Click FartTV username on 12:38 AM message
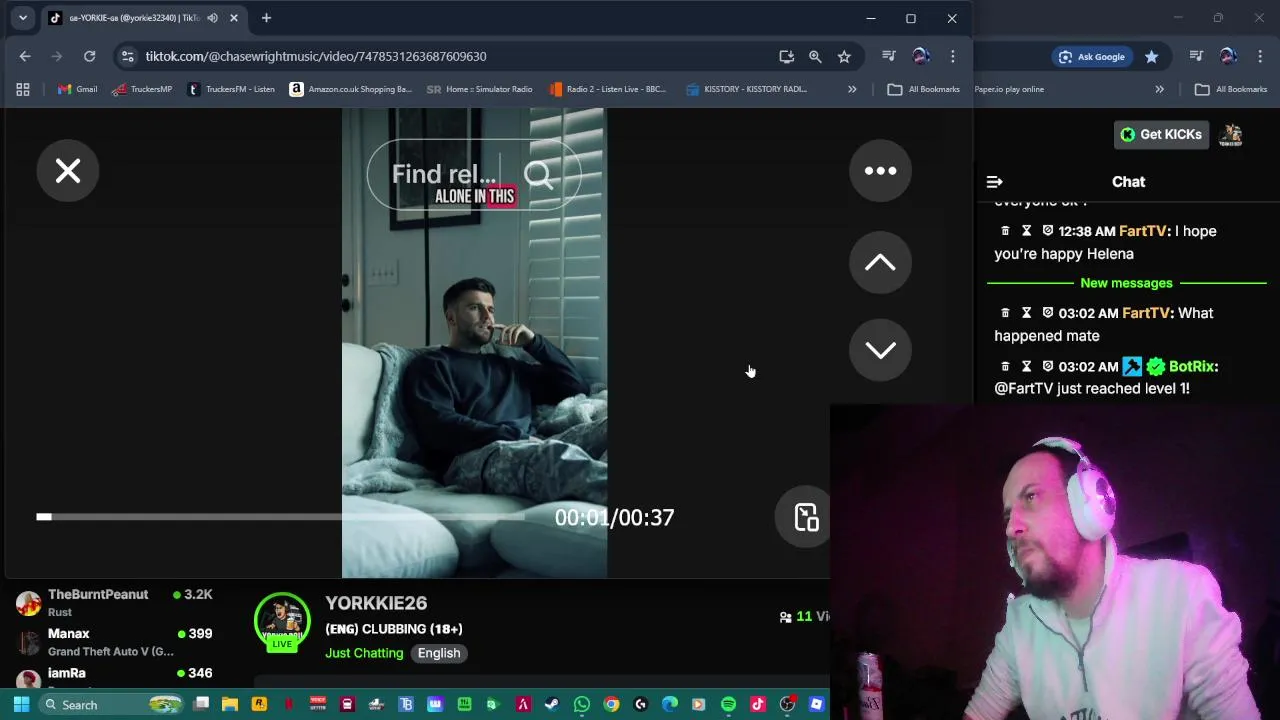The height and width of the screenshot is (720, 1280). tap(1143, 231)
